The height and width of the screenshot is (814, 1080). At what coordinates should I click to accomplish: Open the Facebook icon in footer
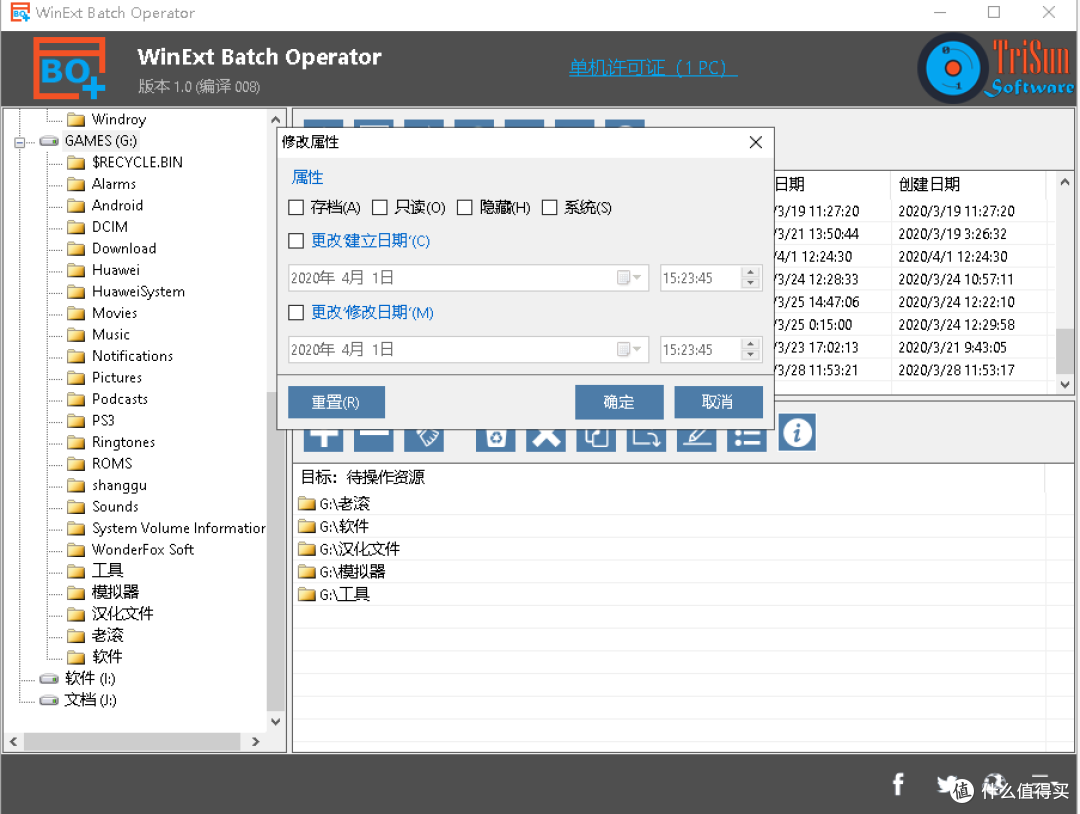pyautogui.click(x=898, y=785)
